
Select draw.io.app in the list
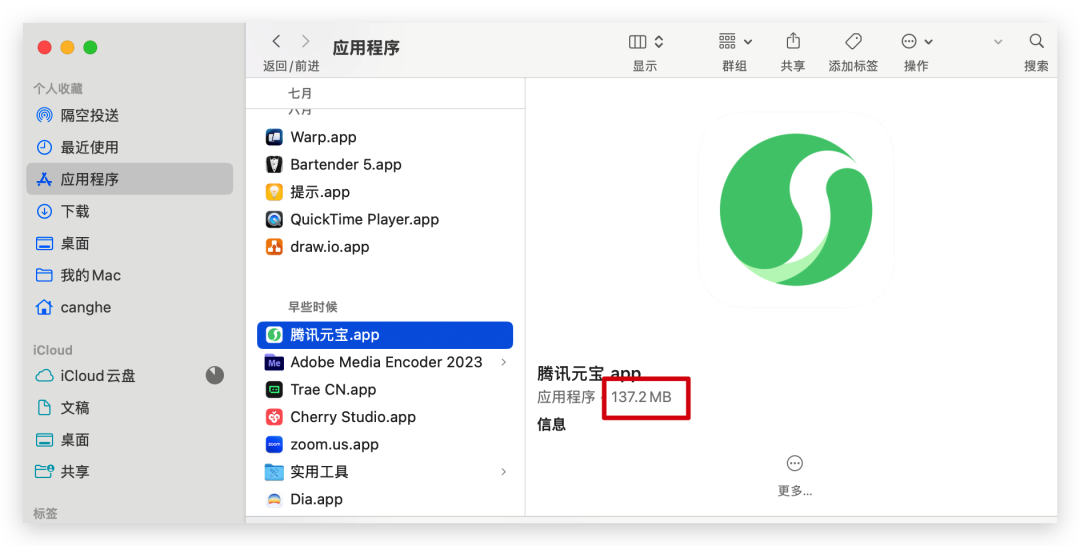click(385, 246)
